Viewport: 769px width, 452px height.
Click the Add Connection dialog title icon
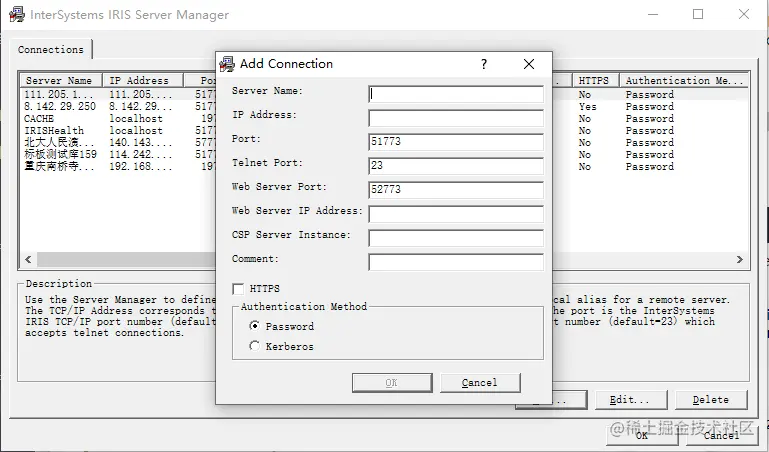pyautogui.click(x=227, y=64)
